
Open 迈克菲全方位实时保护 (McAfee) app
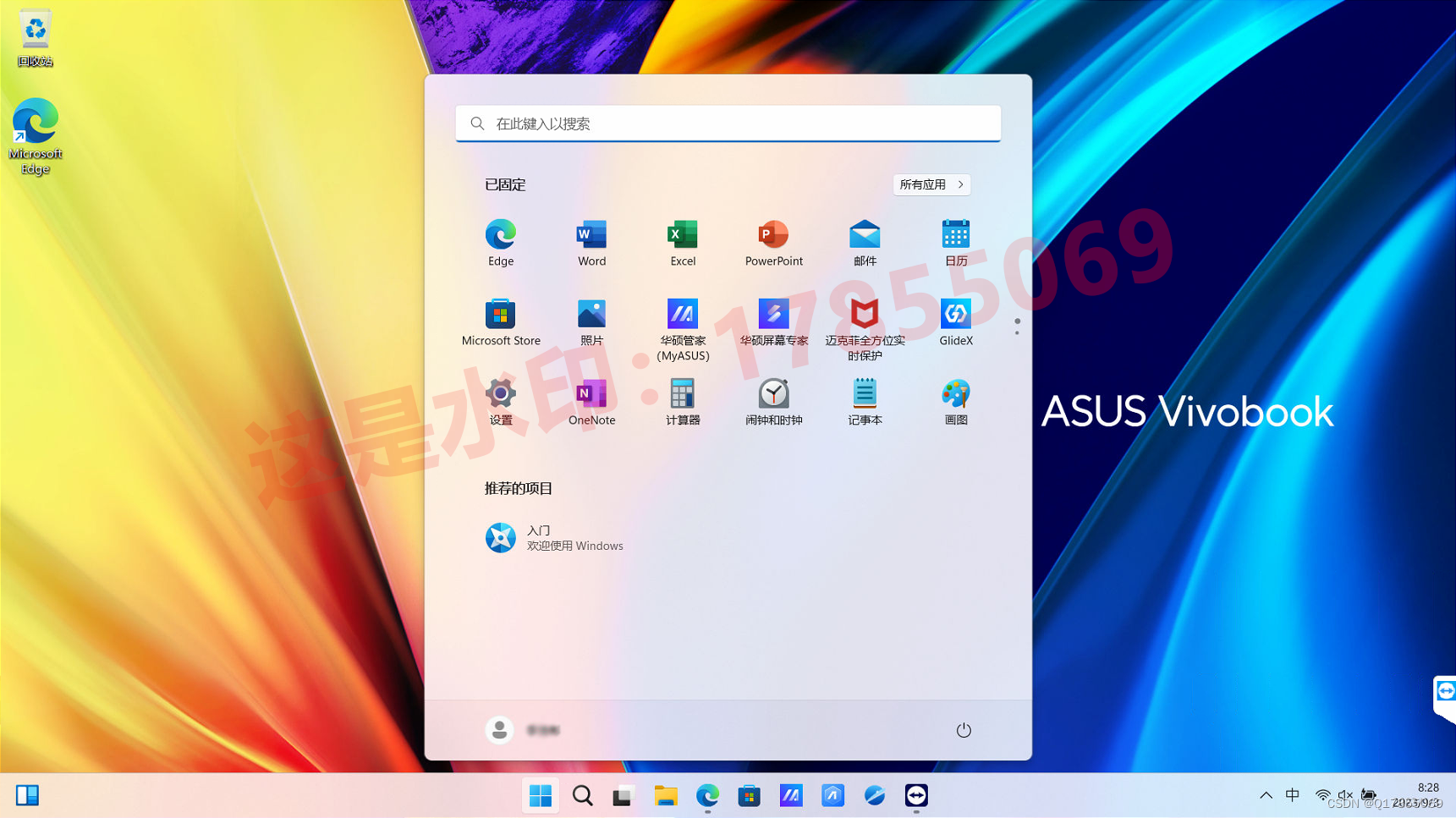point(865,329)
